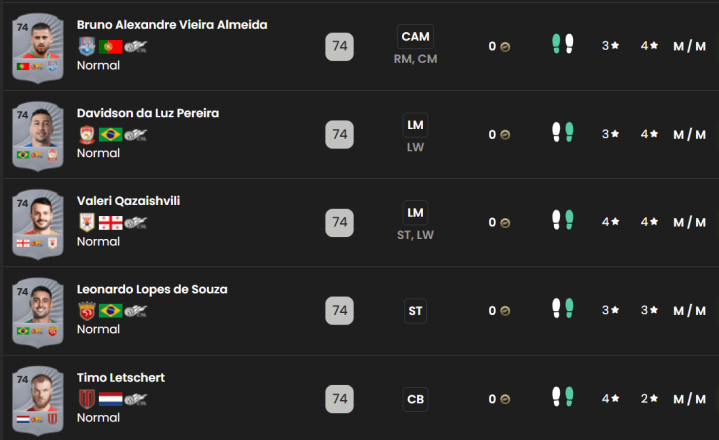Click Timo Letschert's player card thumbnail
719x440 pixels.
click(x=38, y=400)
